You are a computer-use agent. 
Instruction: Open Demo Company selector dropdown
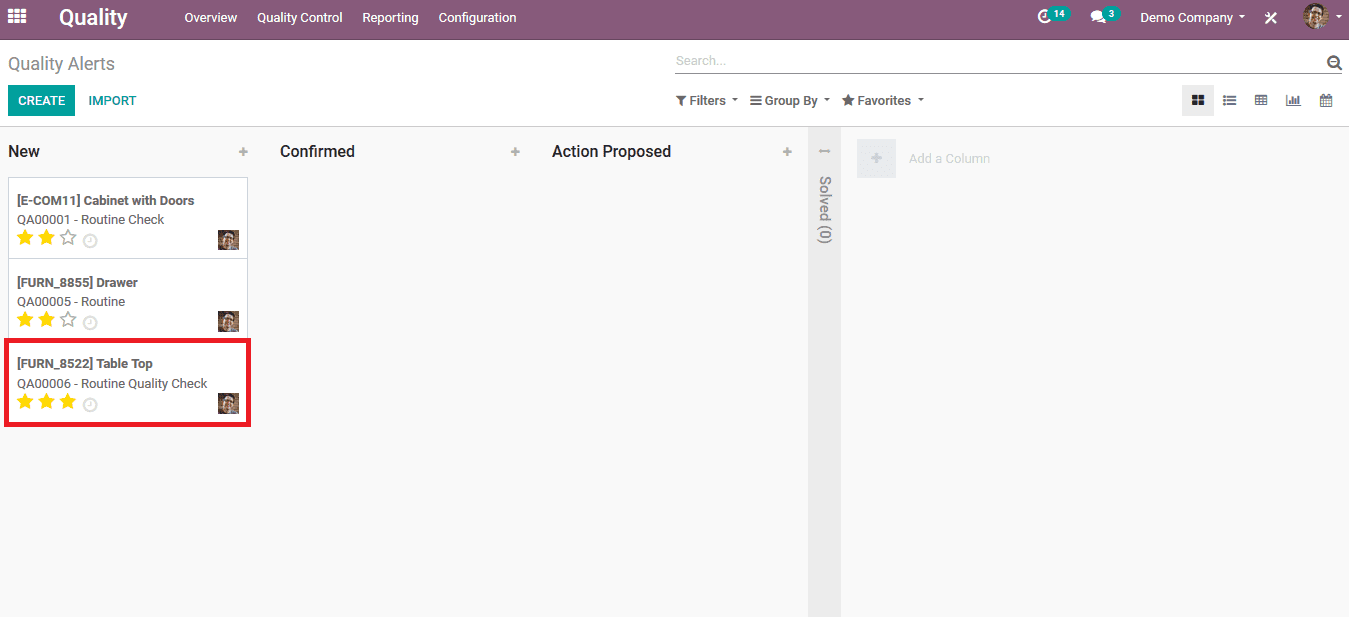[x=1192, y=18]
